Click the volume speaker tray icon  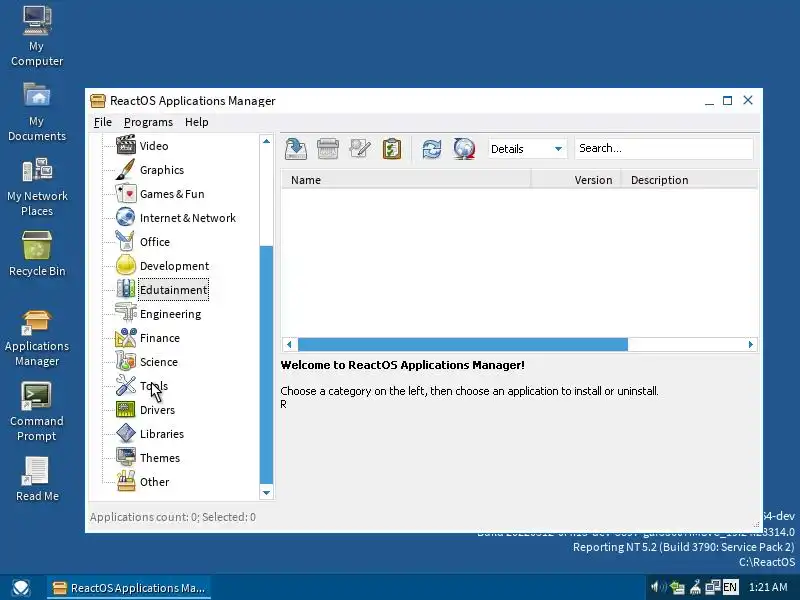659,587
